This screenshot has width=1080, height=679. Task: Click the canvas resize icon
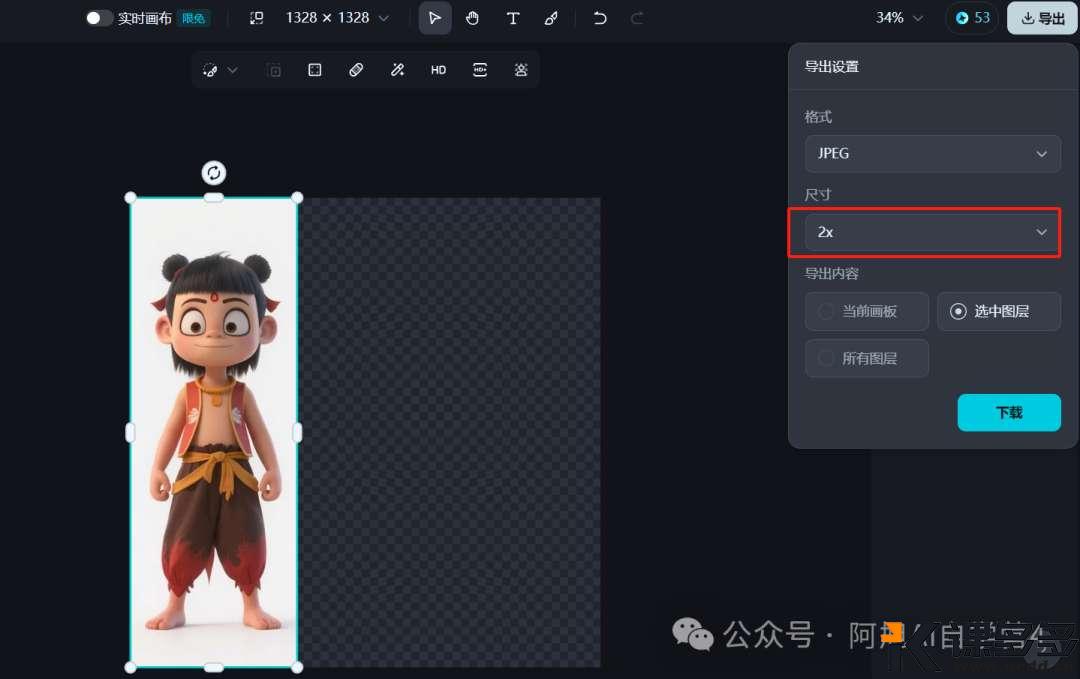click(256, 18)
